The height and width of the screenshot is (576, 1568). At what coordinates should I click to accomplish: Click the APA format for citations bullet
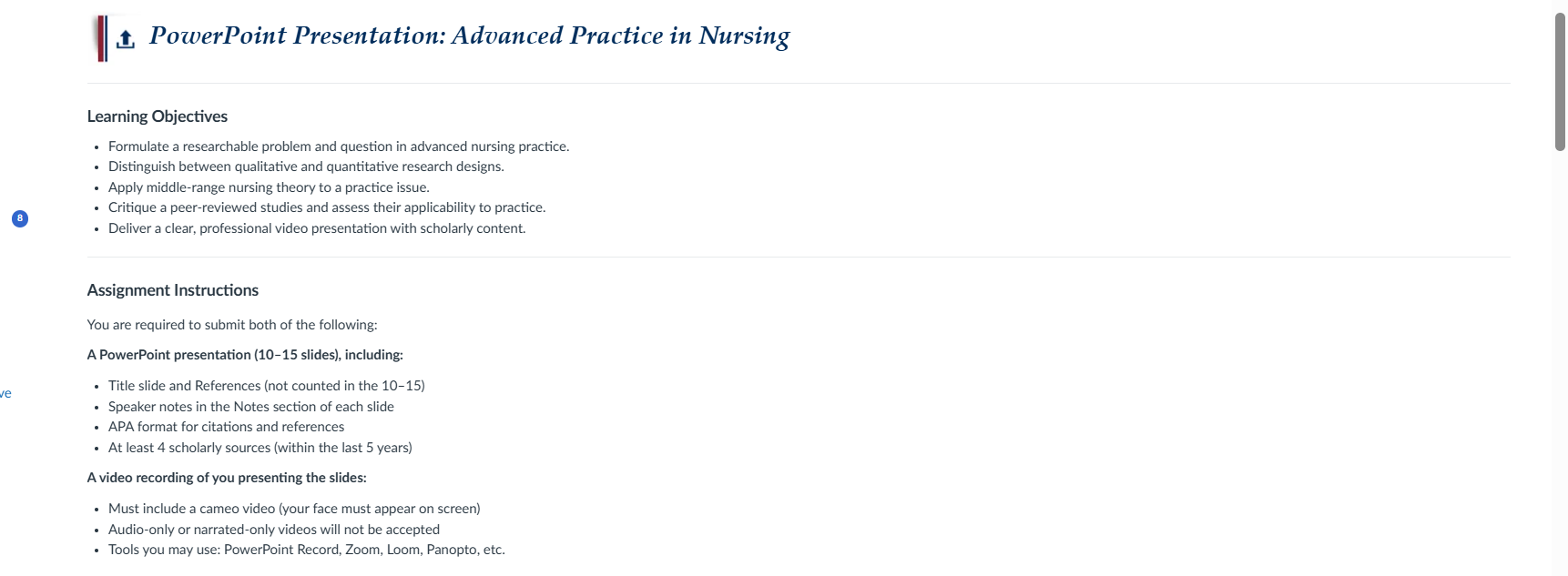(227, 427)
